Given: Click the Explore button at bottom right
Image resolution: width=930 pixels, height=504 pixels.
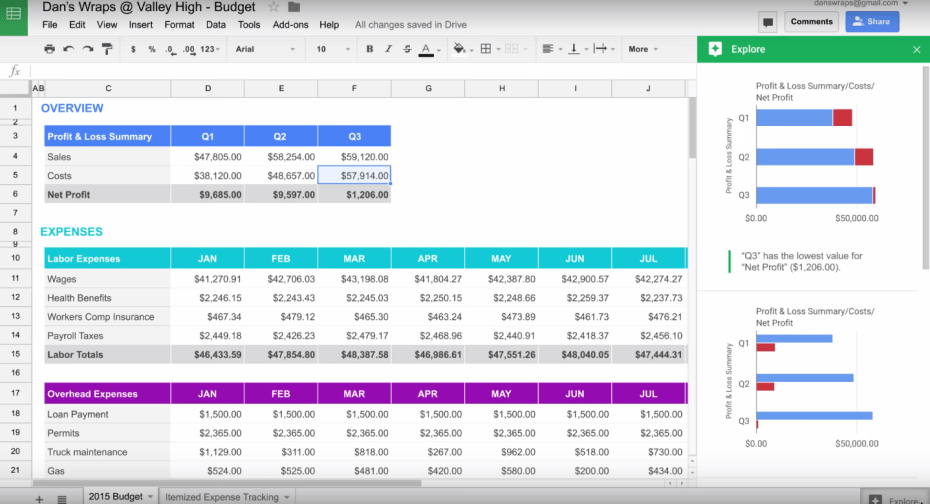Looking at the screenshot, I should tap(894, 499).
